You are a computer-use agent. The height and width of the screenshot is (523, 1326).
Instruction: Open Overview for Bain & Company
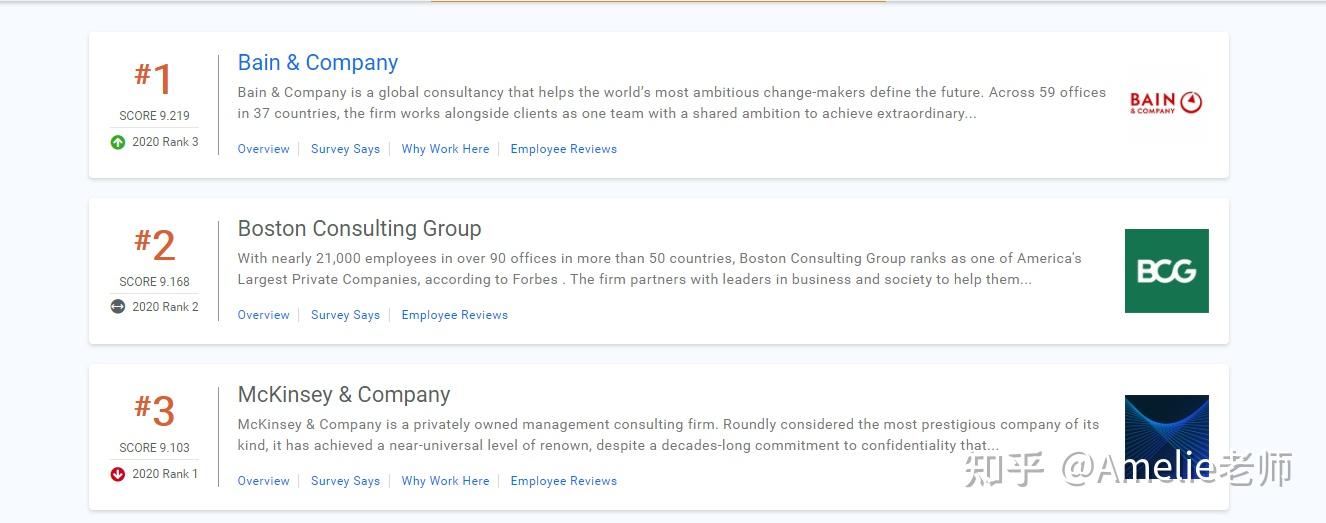264,149
